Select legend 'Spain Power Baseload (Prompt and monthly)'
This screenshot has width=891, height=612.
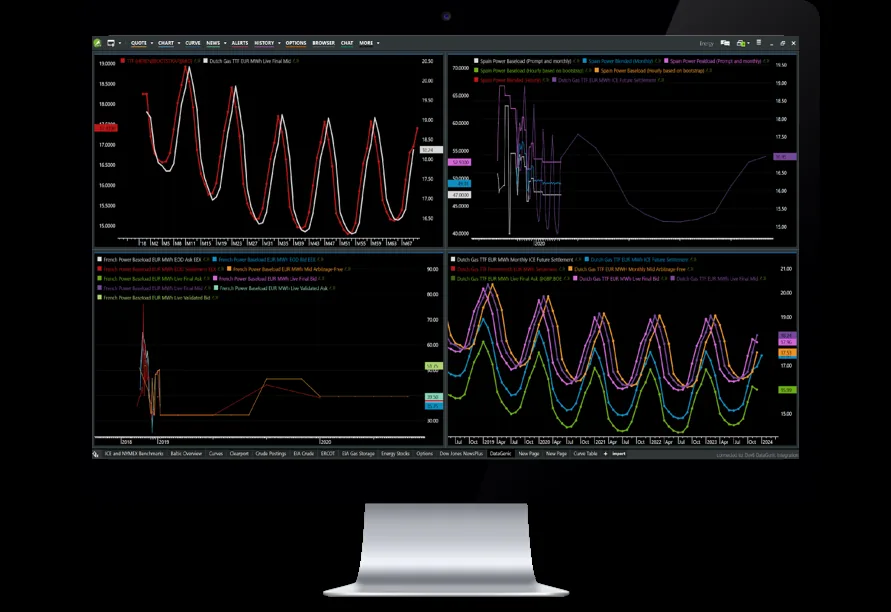[x=526, y=61]
